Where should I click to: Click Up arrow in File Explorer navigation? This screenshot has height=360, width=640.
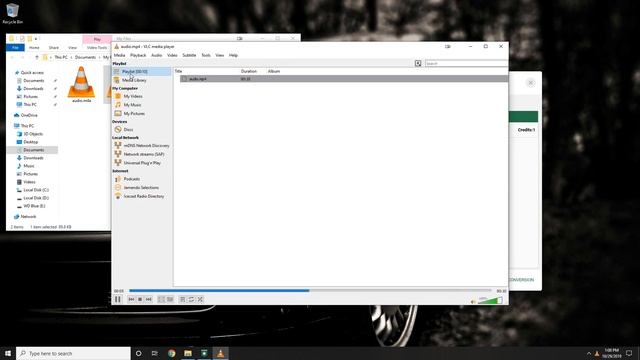37,57
